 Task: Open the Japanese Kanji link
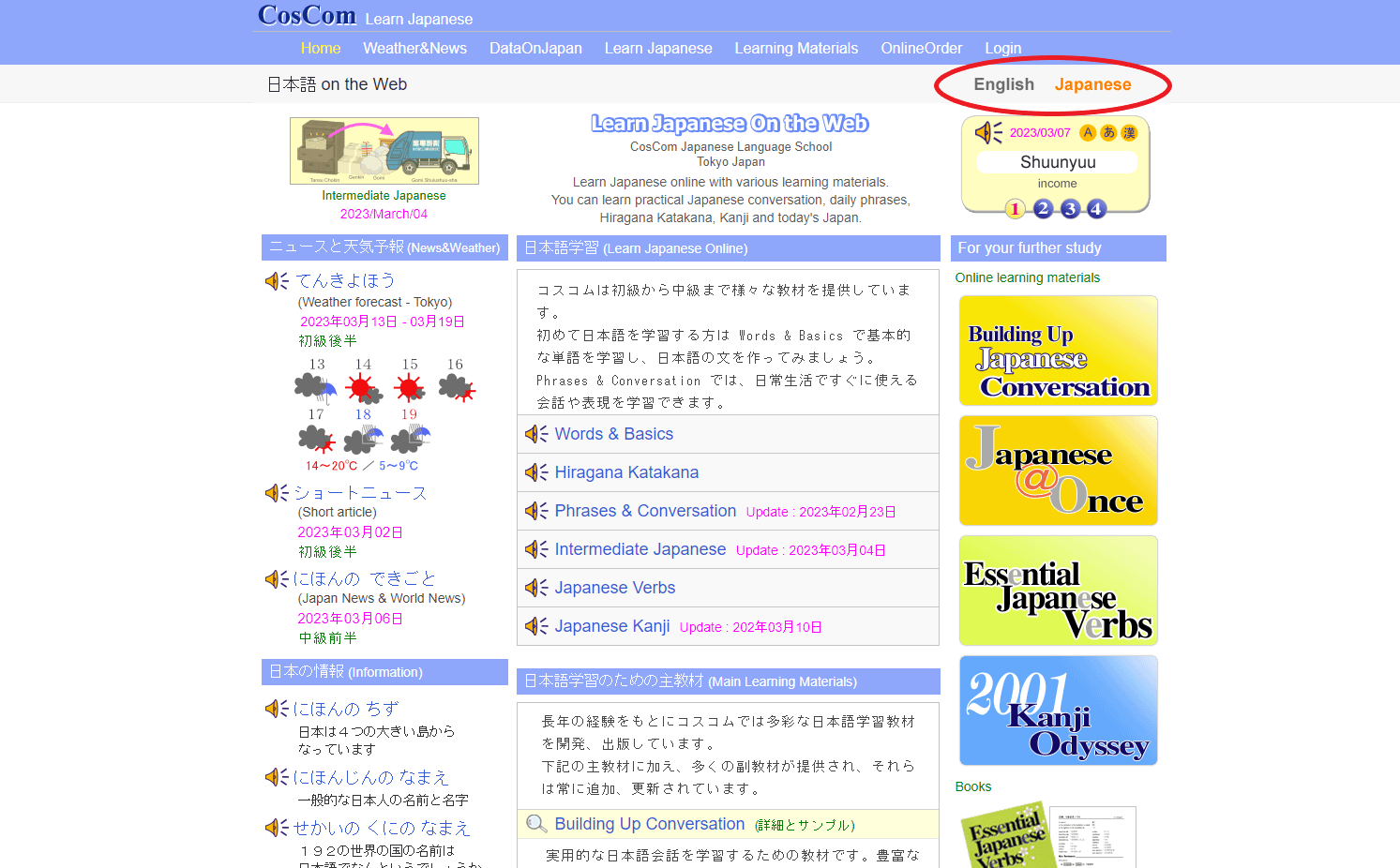(x=611, y=626)
